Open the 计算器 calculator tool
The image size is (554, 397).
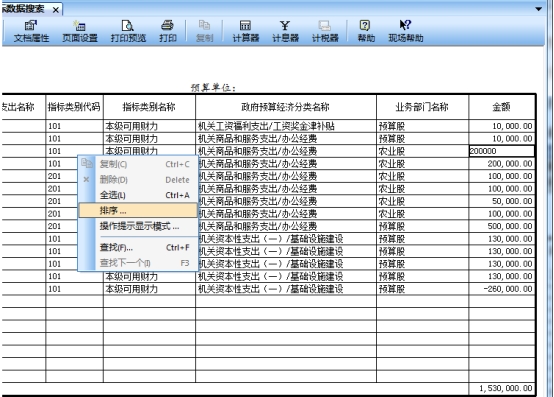[x=246, y=31]
